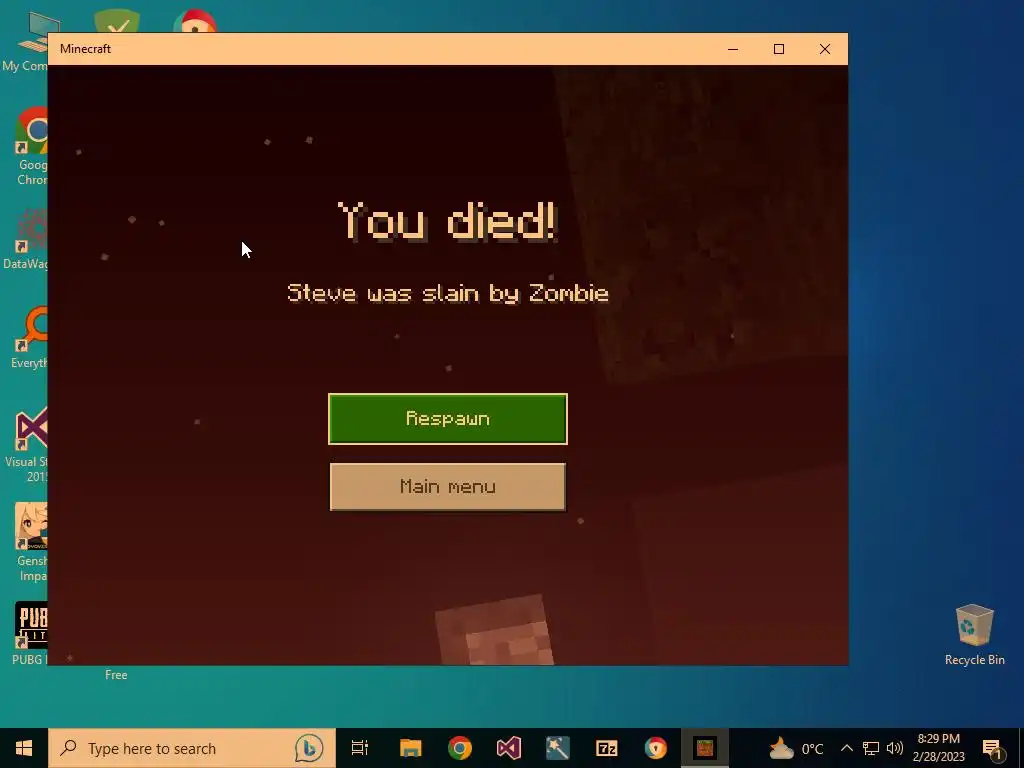
Task: Select the My Computer desktop icon
Action: click(x=26, y=42)
